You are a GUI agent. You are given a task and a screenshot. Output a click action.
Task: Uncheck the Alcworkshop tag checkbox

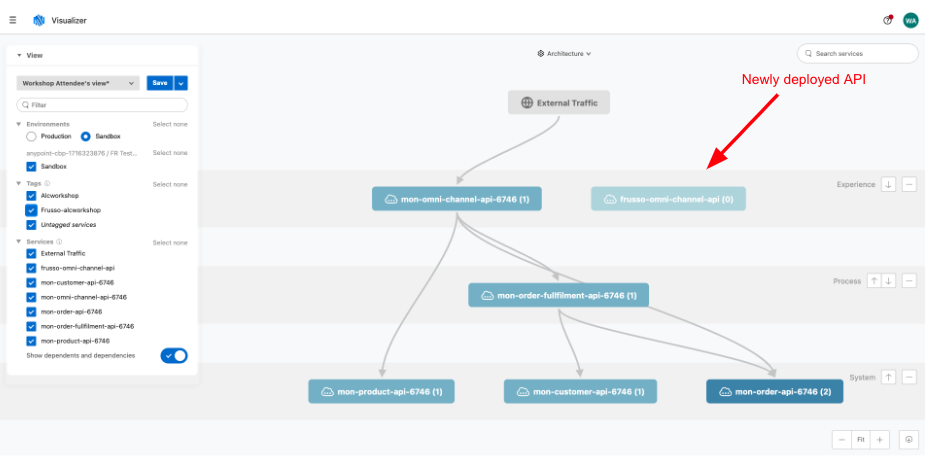pos(32,196)
